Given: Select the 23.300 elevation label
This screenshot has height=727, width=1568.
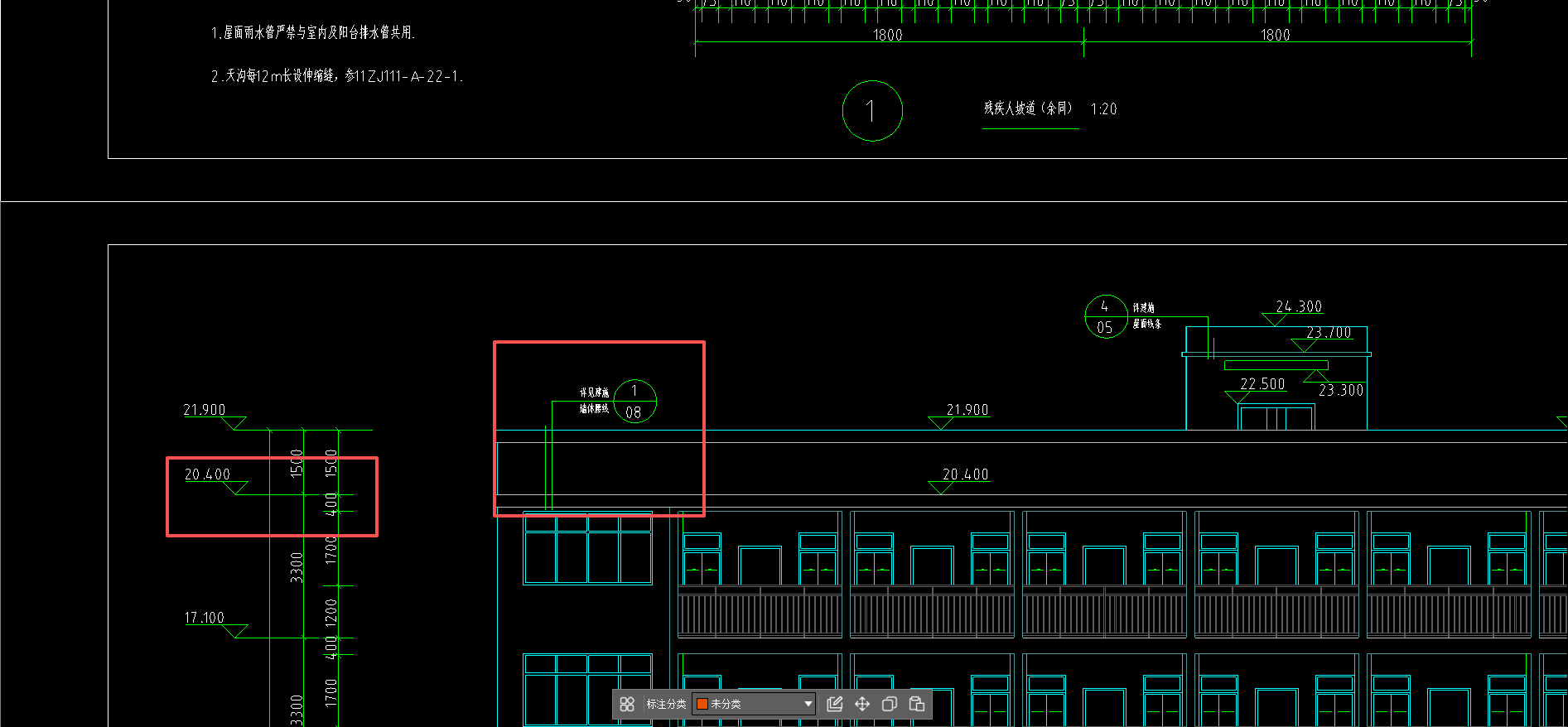Looking at the screenshot, I should coord(1341,390).
